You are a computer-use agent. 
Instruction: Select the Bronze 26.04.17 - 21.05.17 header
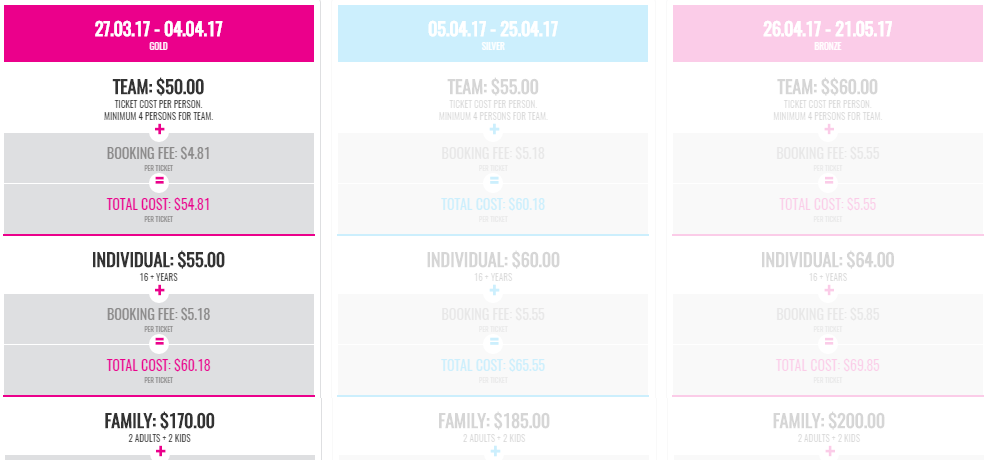coord(828,33)
